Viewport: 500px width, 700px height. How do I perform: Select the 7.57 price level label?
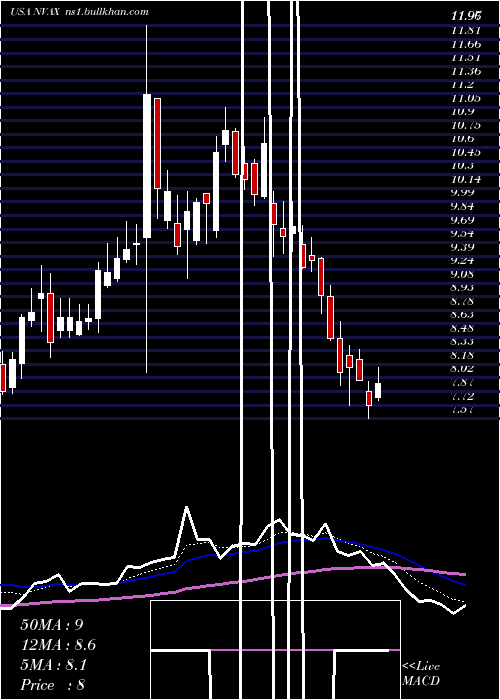click(x=464, y=409)
